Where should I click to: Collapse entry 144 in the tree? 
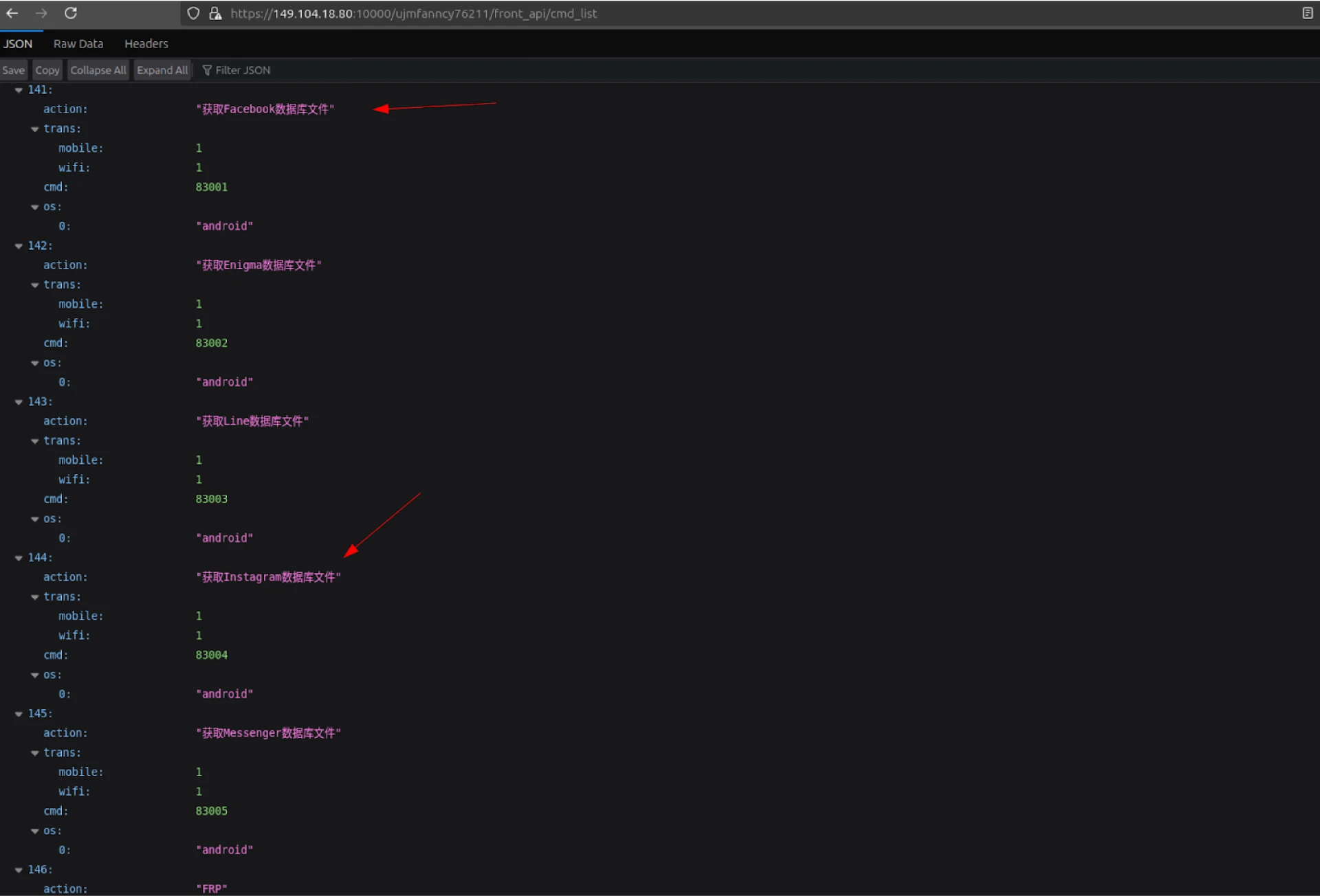click(19, 558)
